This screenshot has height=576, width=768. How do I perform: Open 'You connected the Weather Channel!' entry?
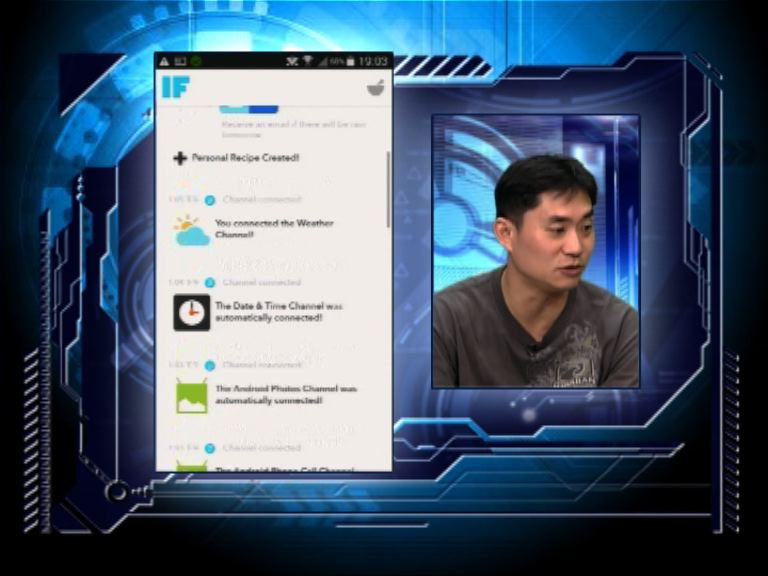pyautogui.click(x=274, y=229)
